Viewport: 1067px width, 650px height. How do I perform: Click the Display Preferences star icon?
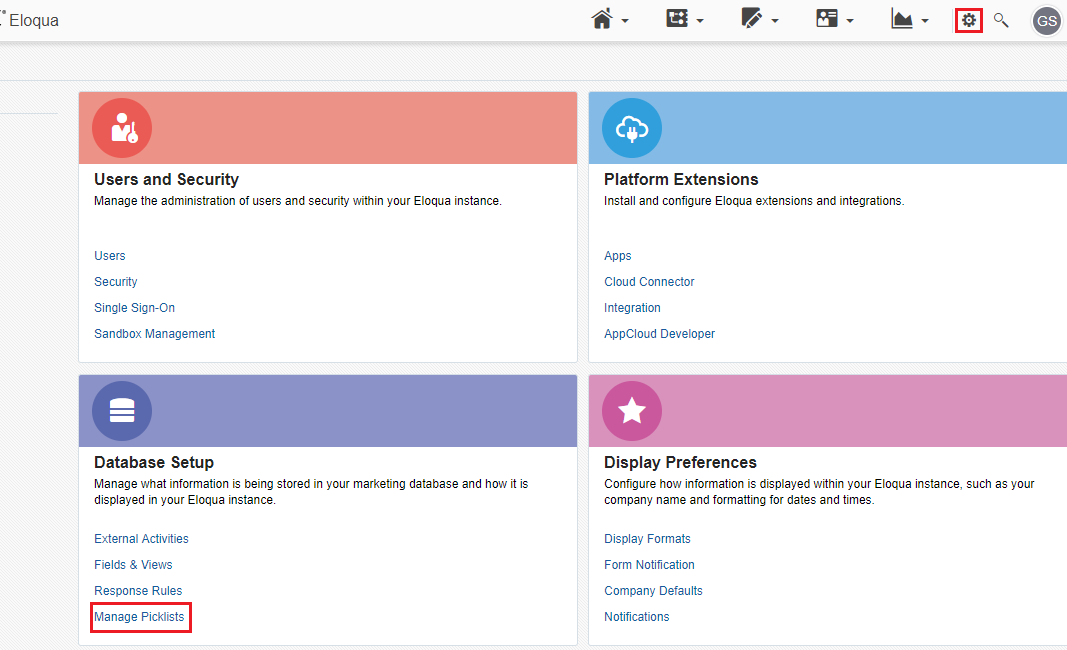(631, 411)
